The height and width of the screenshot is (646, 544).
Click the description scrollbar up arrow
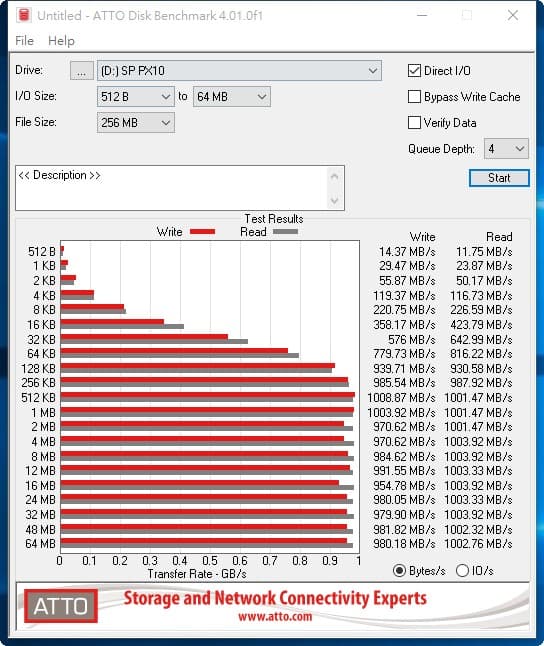tap(335, 177)
